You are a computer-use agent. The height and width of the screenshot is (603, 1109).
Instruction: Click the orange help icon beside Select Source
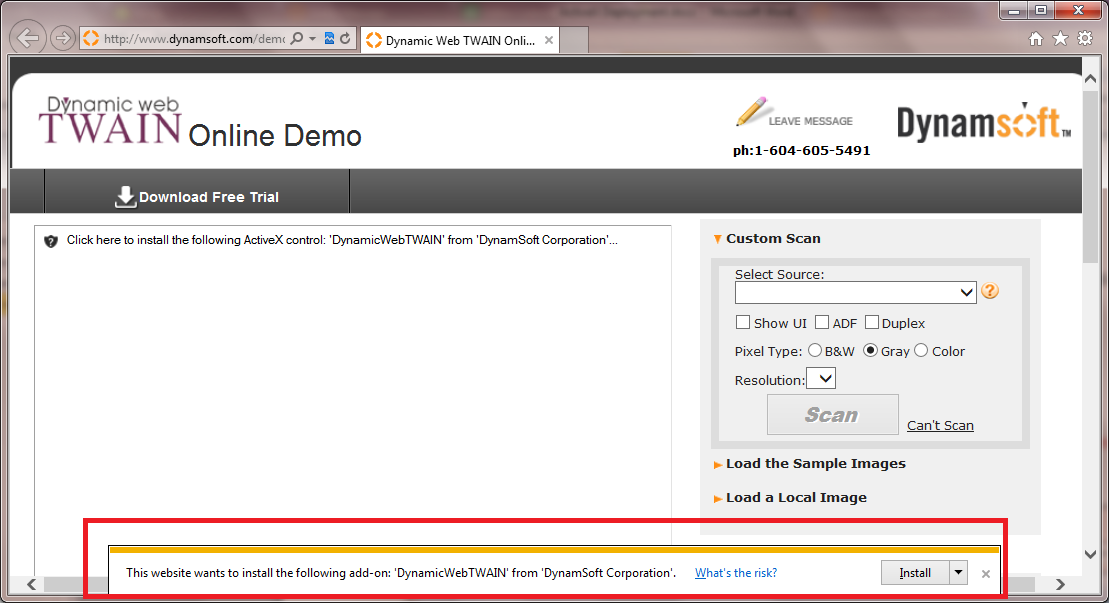click(990, 292)
